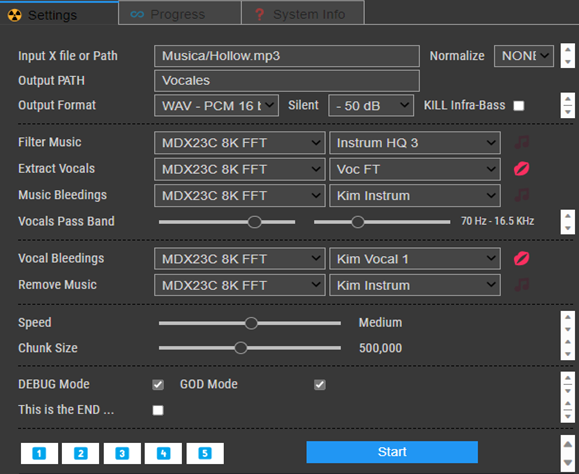Click the down arrow in This is the END row
This screenshot has width=579, height=474.
tap(568, 417)
